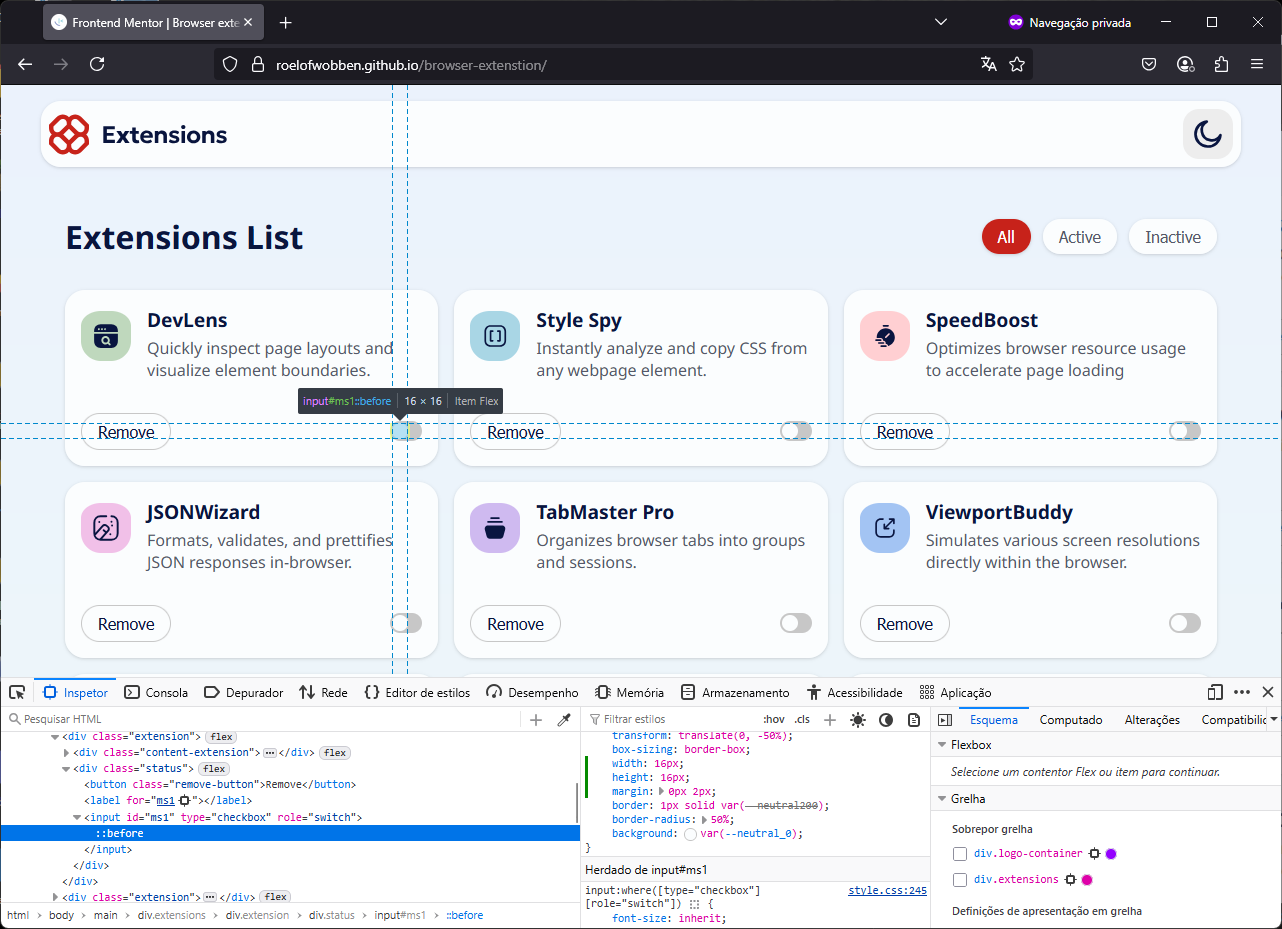Viewport: 1282px width, 929px height.
Task: Click the eyedropper color picker in the inspector
Action: coord(563,719)
